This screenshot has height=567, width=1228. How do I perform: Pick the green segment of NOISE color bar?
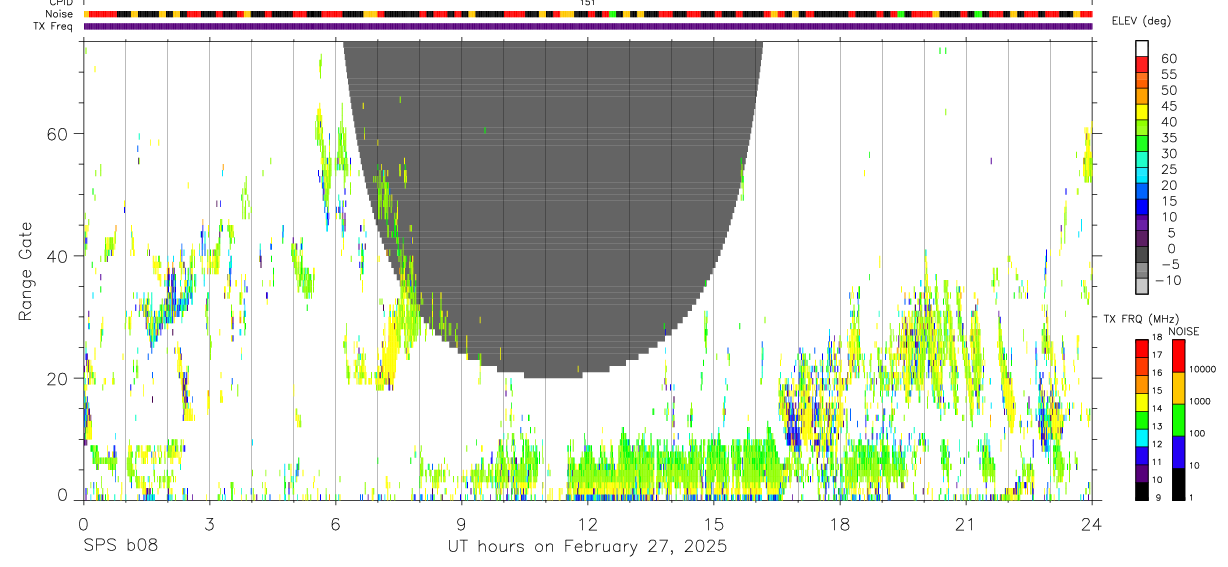[x=1179, y=420]
